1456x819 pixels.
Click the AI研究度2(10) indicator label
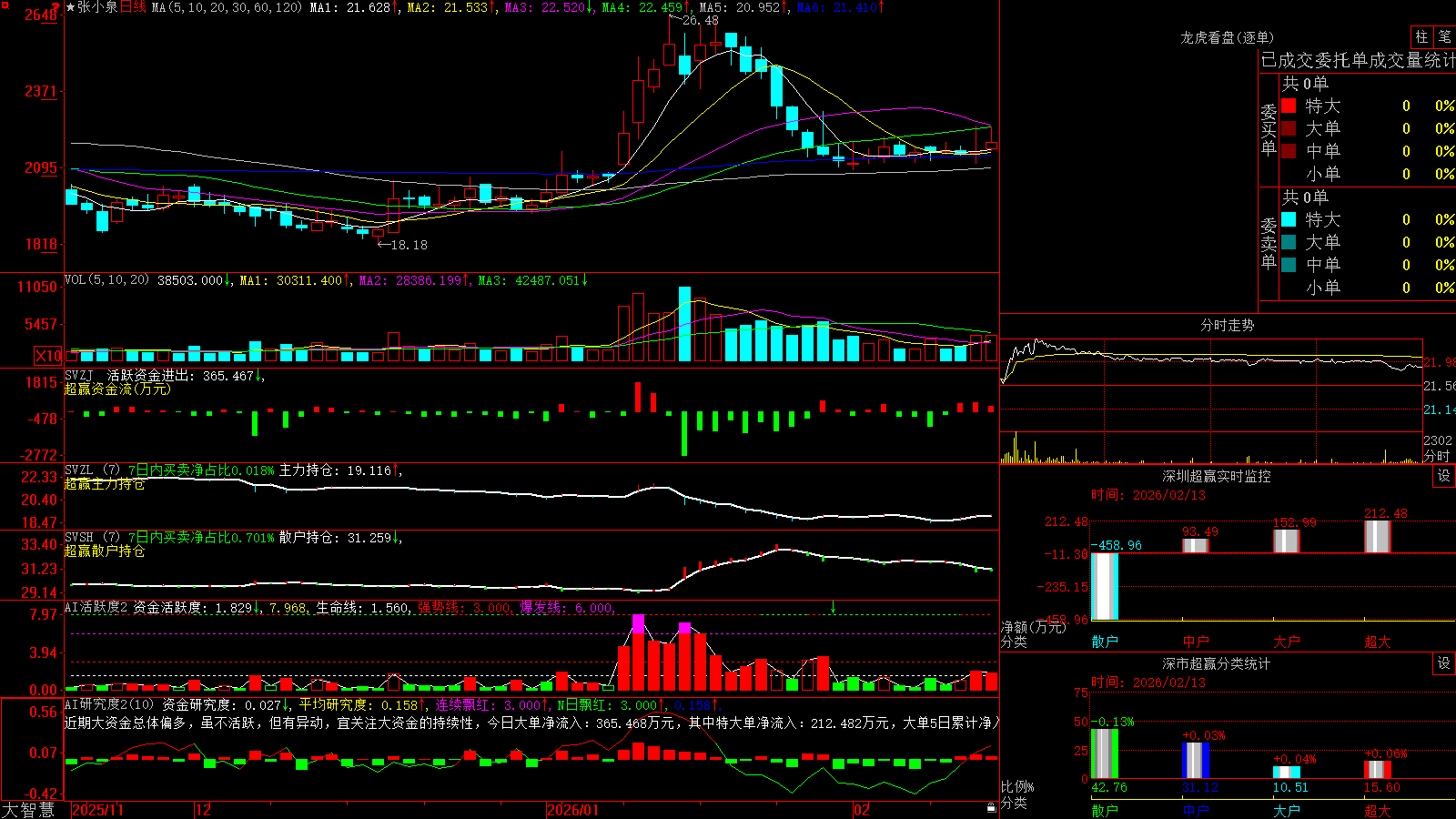pos(109,704)
